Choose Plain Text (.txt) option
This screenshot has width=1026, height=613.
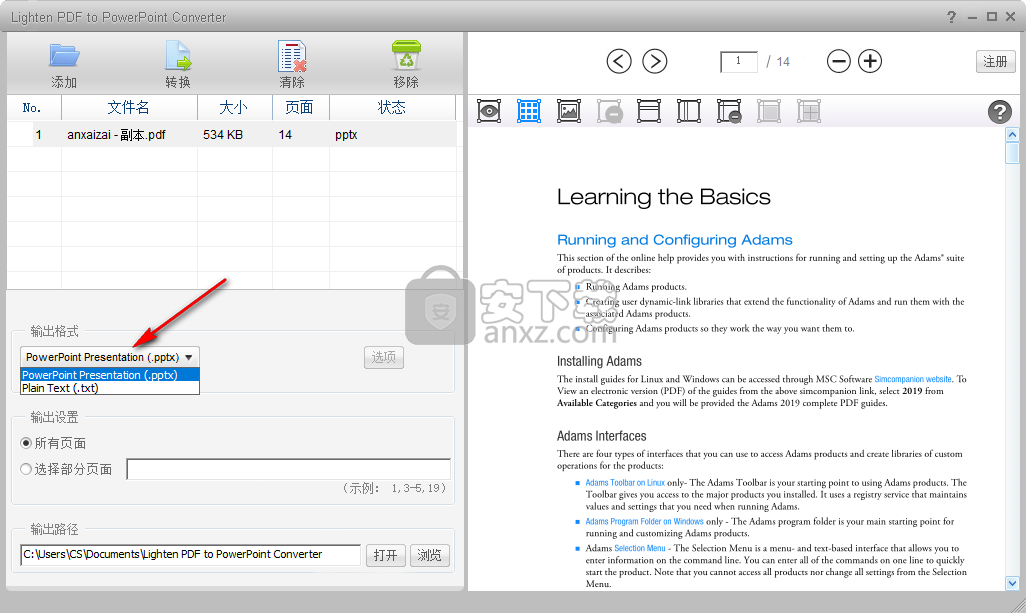pos(110,388)
